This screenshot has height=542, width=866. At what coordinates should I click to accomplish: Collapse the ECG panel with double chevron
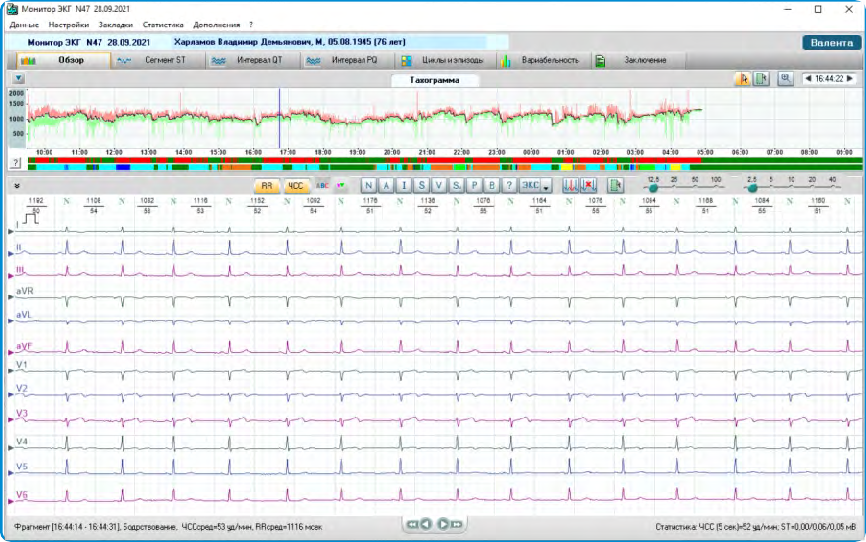click(16, 185)
